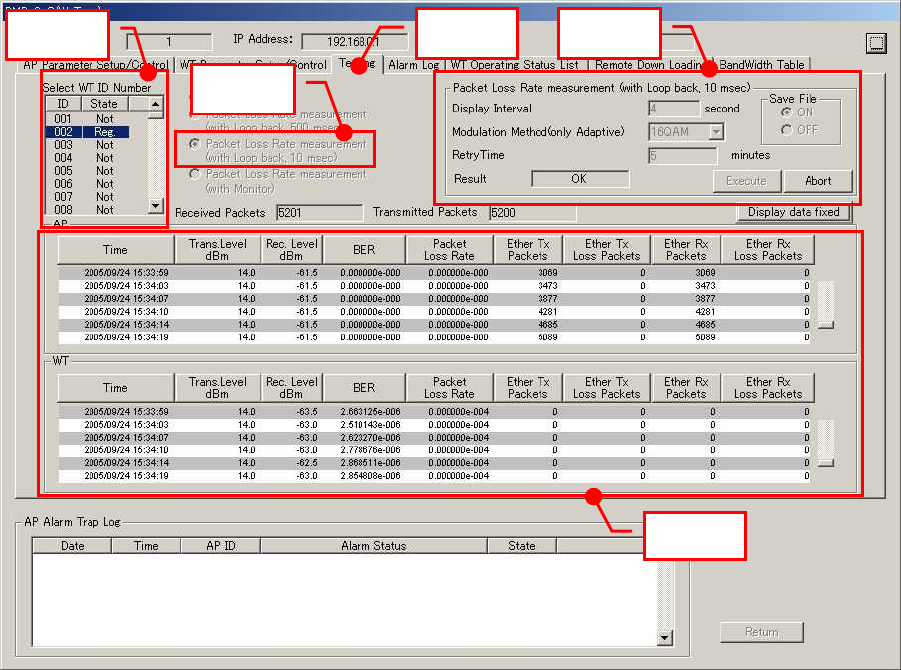Click WT BER value 2.854808e-006
This screenshot has width=901, height=670.
click(x=371, y=476)
